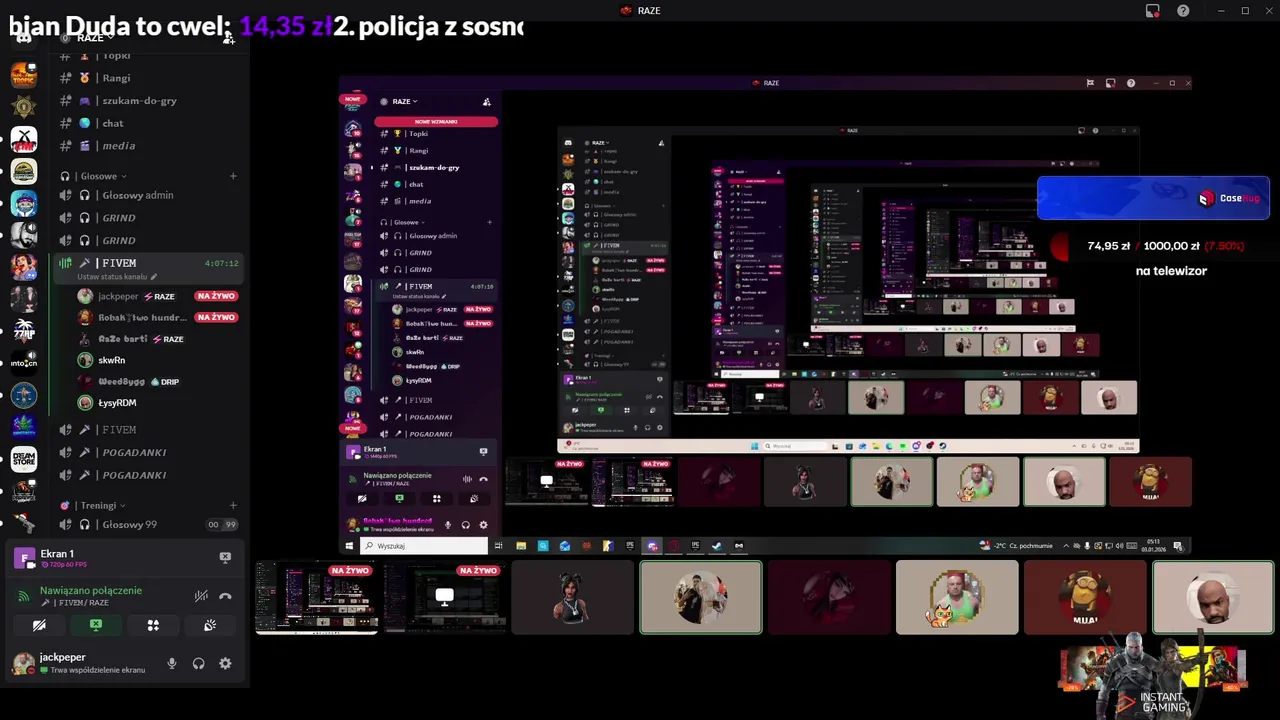Toggle screen sharing button
The image size is (1280, 720).
[x=96, y=625]
